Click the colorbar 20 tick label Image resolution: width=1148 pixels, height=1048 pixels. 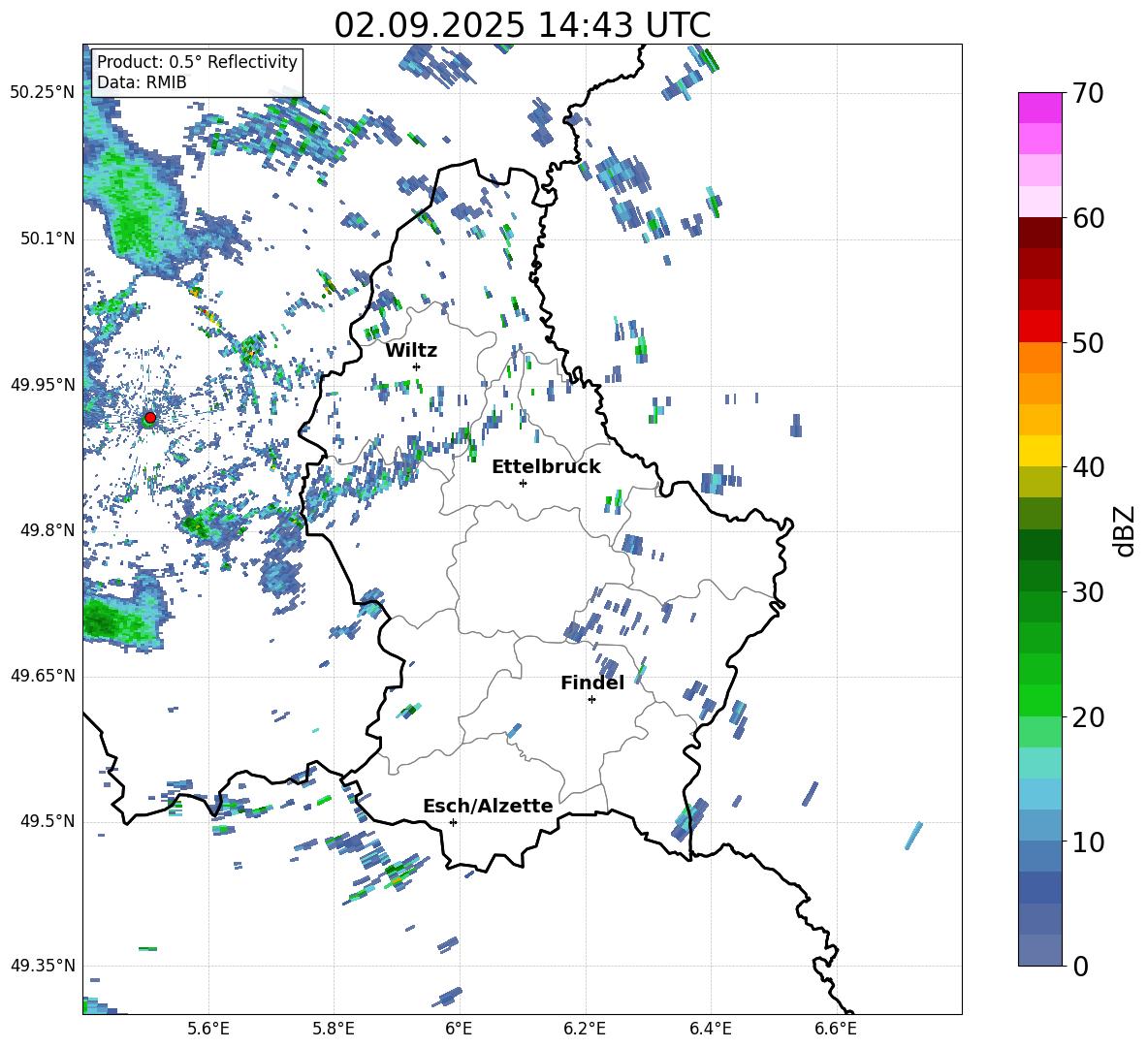1088,717
